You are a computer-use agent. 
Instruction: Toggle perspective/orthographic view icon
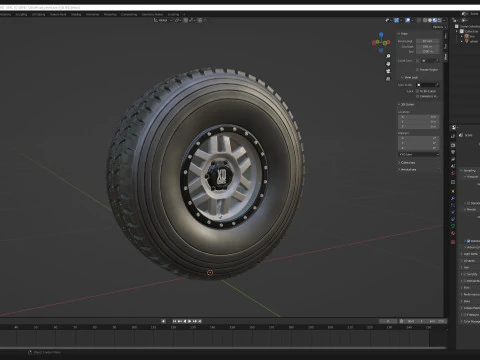click(388, 79)
